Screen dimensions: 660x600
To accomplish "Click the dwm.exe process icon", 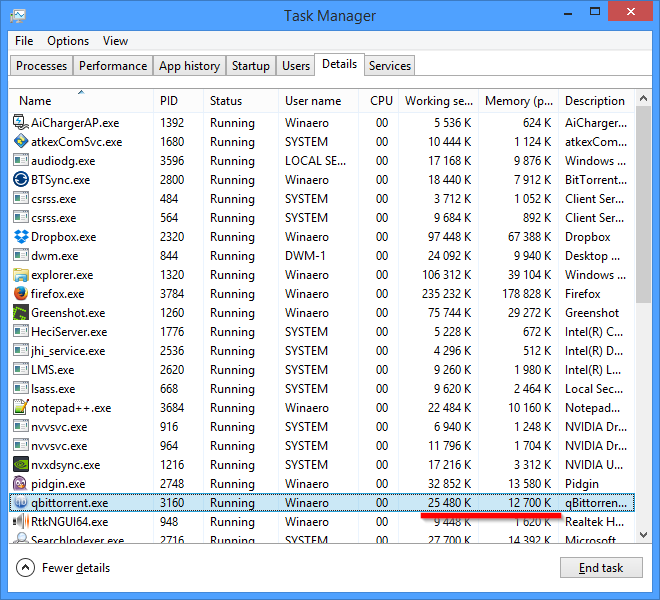I will pyautogui.click(x=21, y=255).
